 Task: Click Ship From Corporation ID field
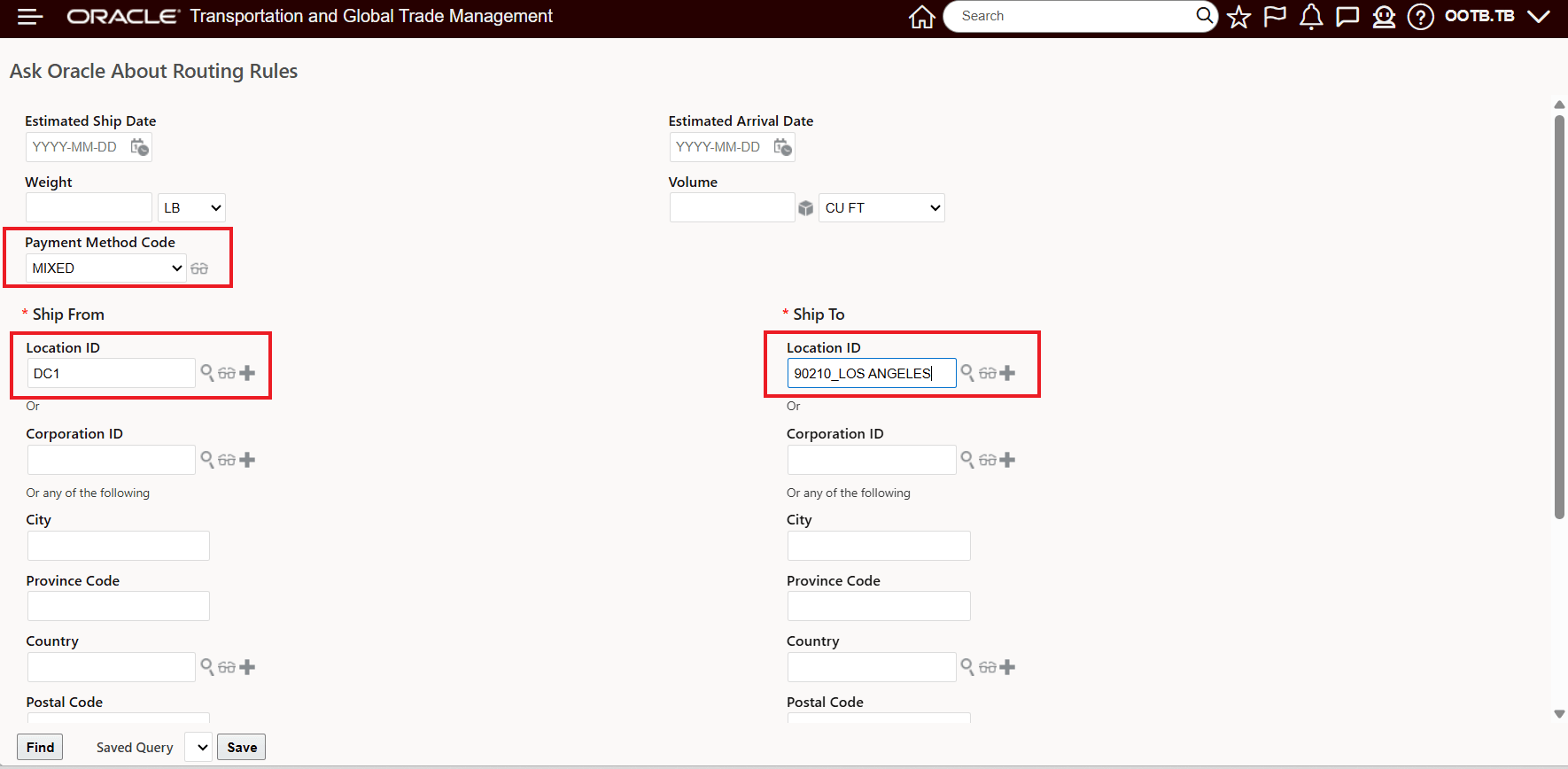point(111,460)
